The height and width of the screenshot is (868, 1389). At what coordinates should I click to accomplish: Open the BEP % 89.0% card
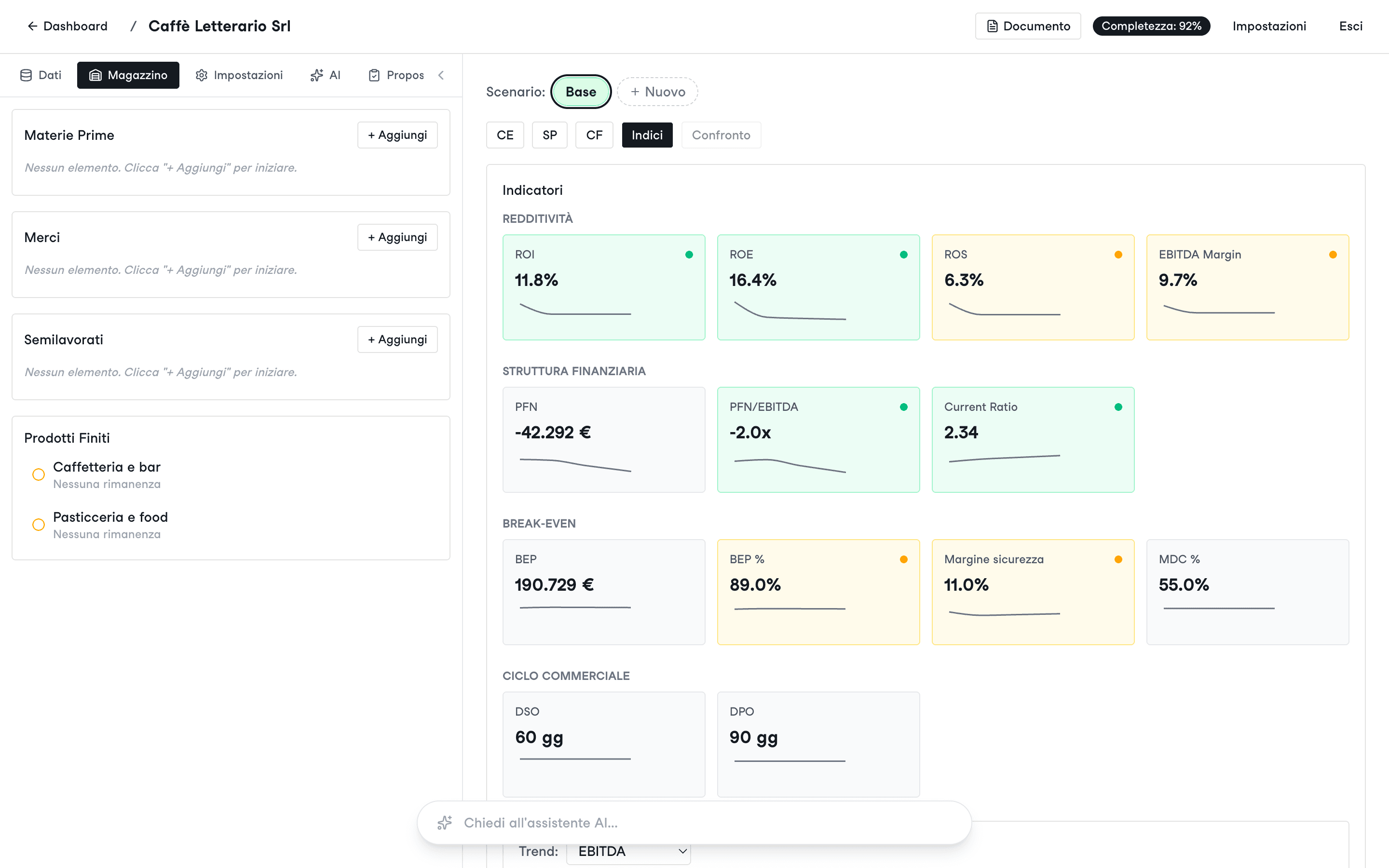tap(818, 592)
